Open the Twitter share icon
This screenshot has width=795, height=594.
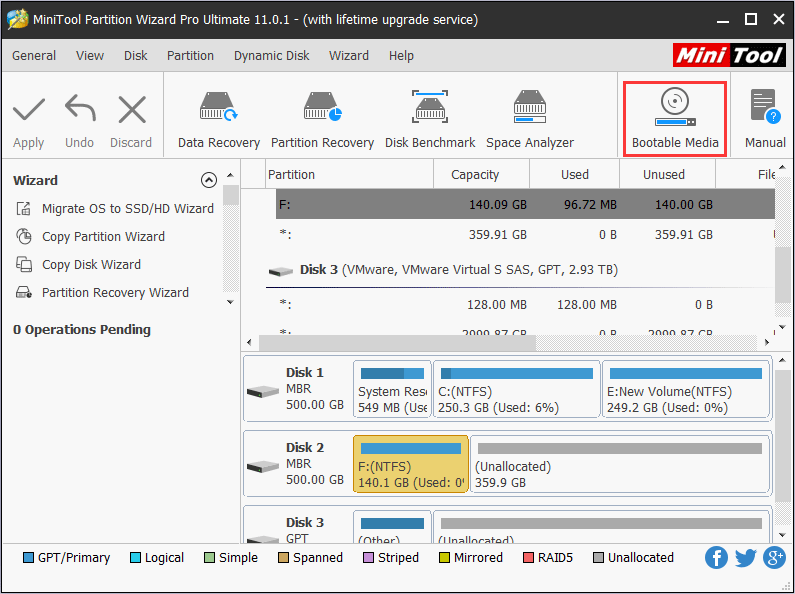tap(745, 558)
